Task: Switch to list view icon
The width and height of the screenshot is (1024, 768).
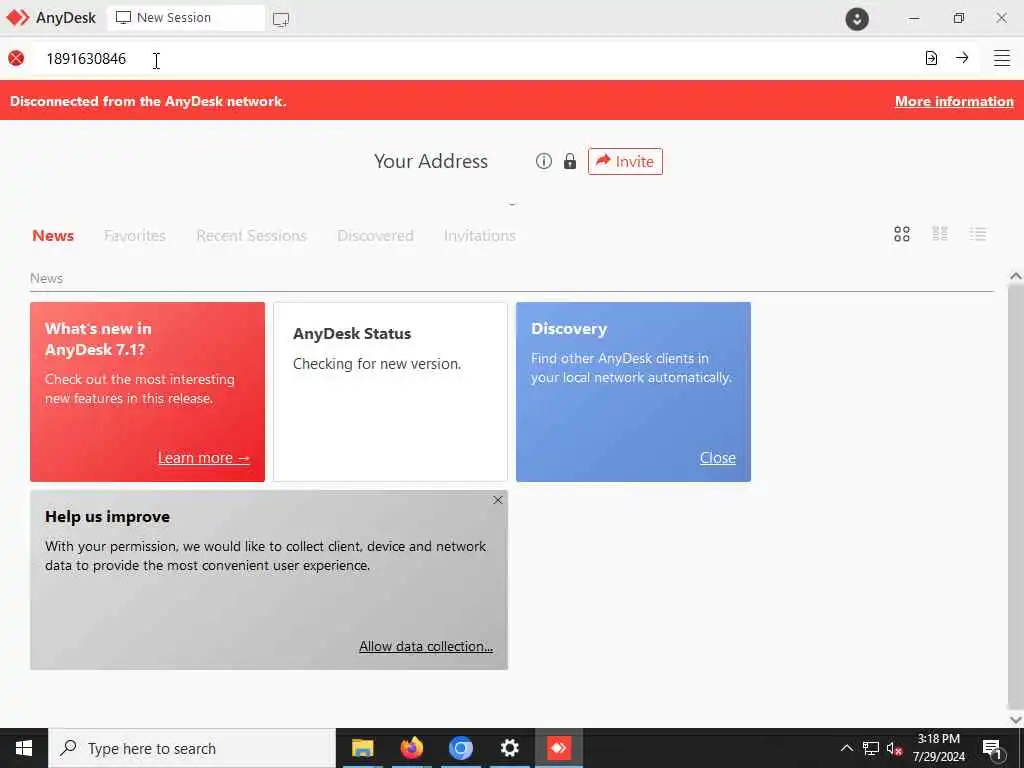Action: [x=978, y=234]
